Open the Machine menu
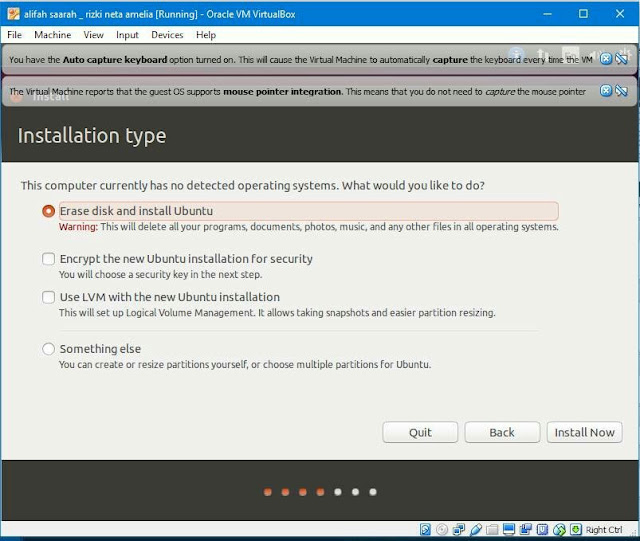The image size is (640, 541). (x=53, y=35)
